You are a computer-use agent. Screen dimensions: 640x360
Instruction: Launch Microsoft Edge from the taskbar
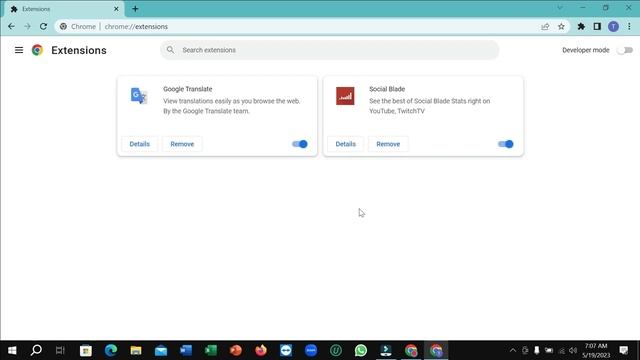point(111,350)
